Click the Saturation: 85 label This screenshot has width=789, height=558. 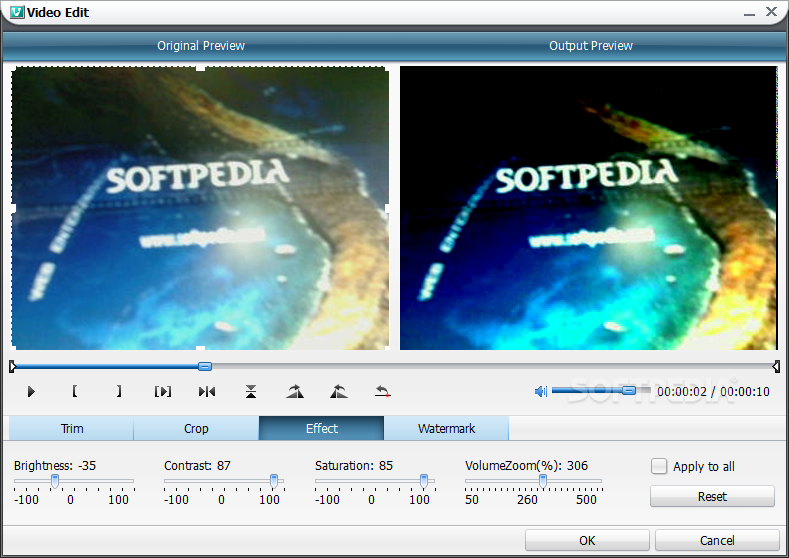pos(354,465)
